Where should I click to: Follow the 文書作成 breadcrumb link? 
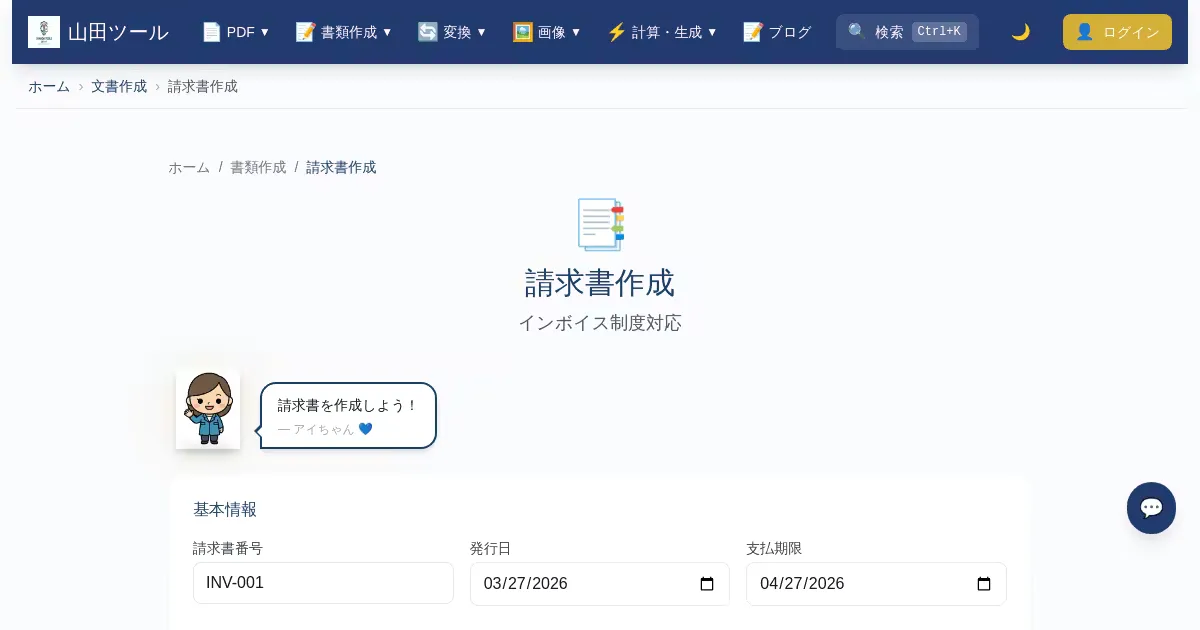119,86
